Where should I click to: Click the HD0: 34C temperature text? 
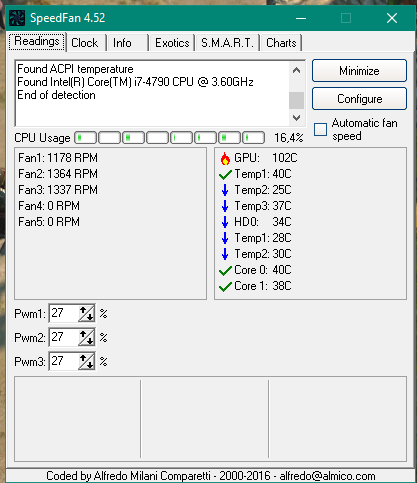tap(263, 222)
